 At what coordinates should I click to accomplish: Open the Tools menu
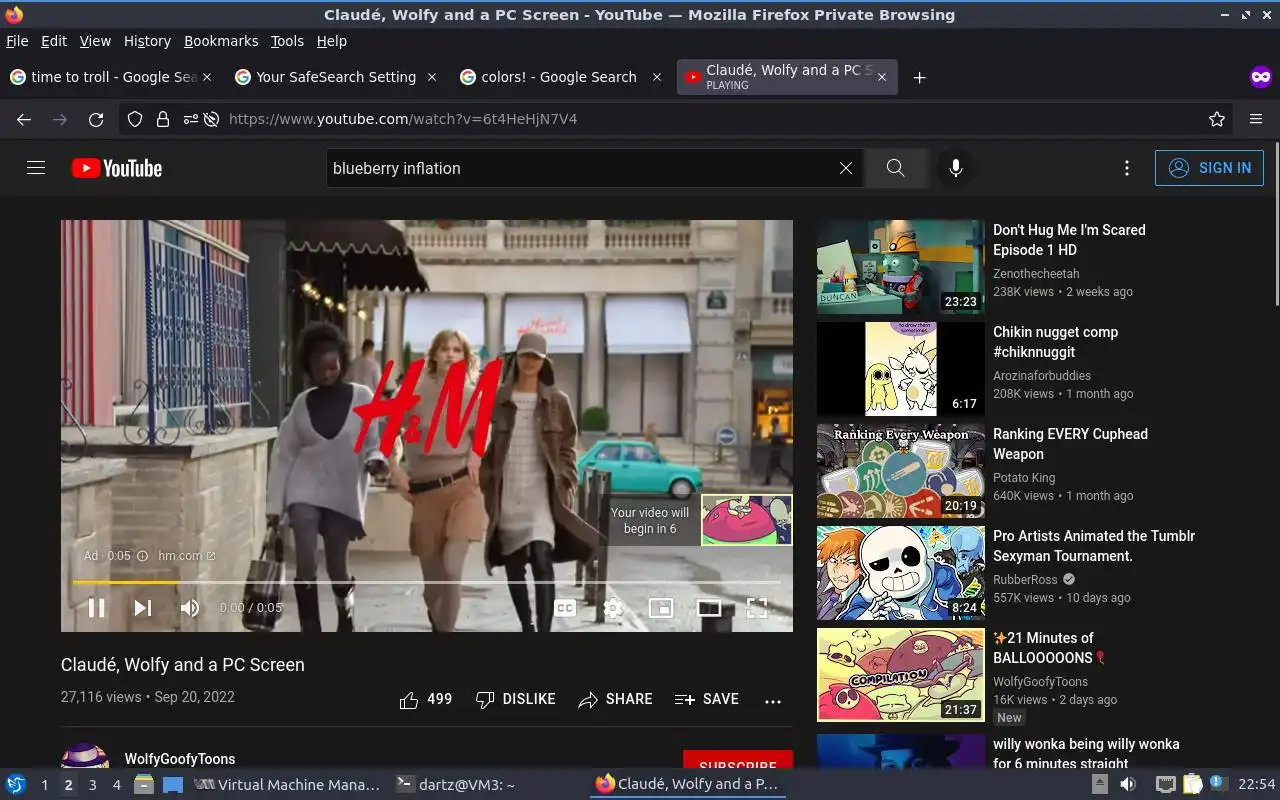(287, 41)
